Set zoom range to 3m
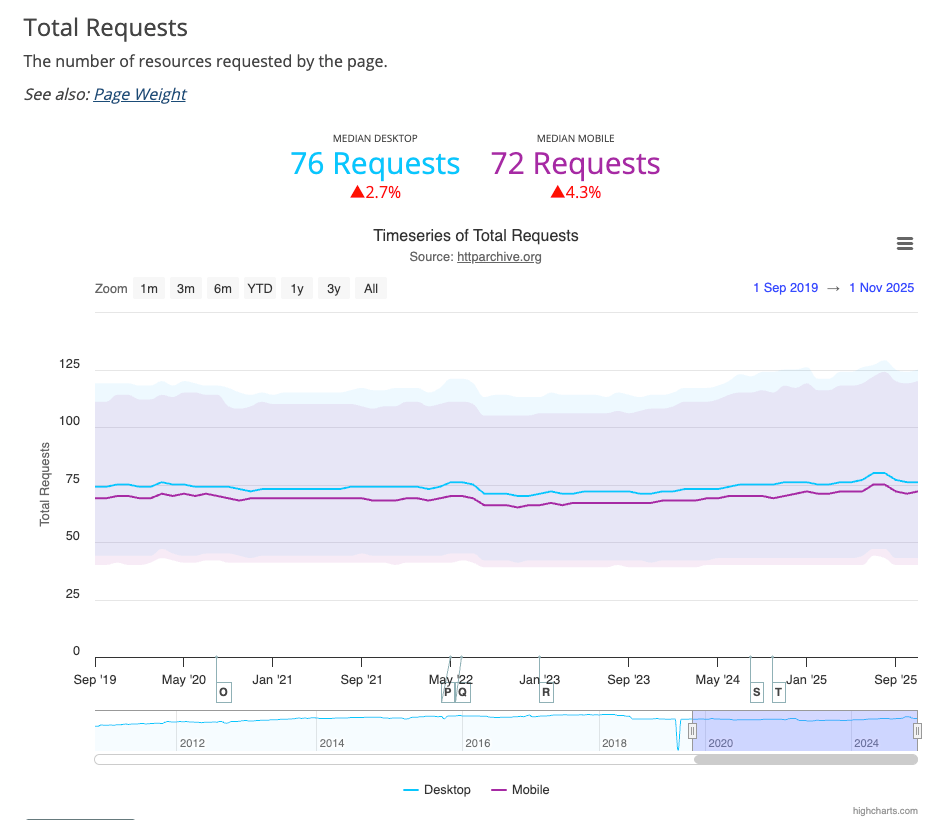 [186, 289]
